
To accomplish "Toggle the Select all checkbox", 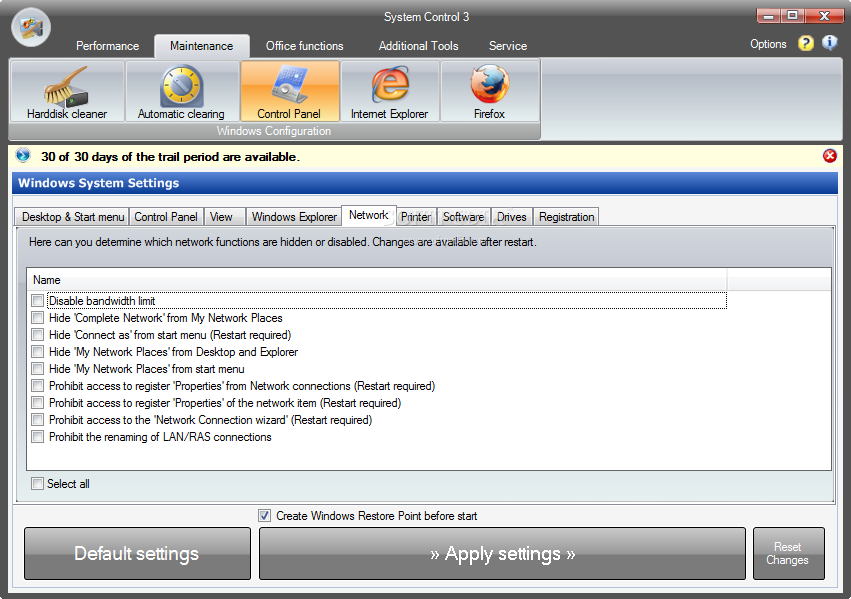I will pos(37,483).
